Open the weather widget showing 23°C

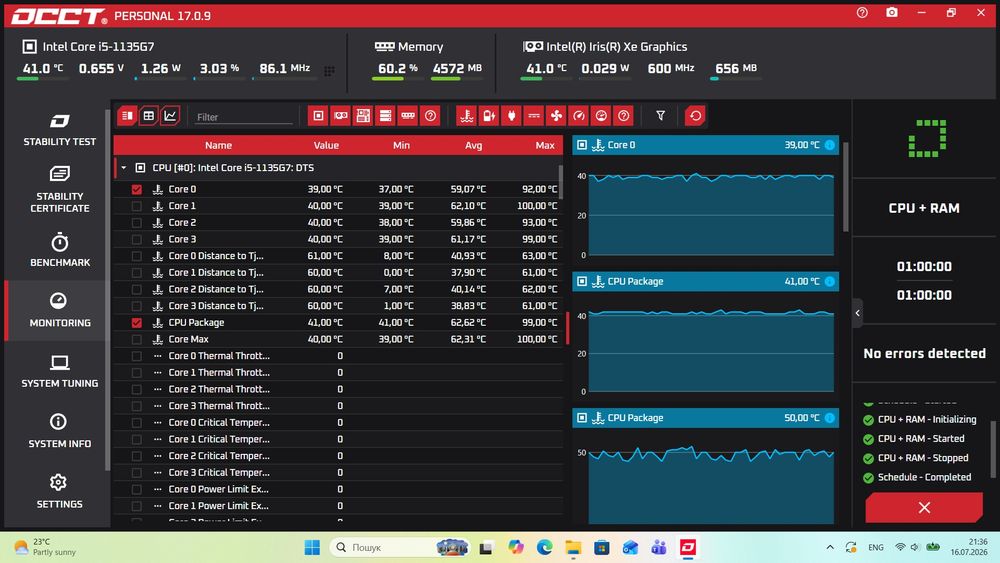tap(45, 547)
